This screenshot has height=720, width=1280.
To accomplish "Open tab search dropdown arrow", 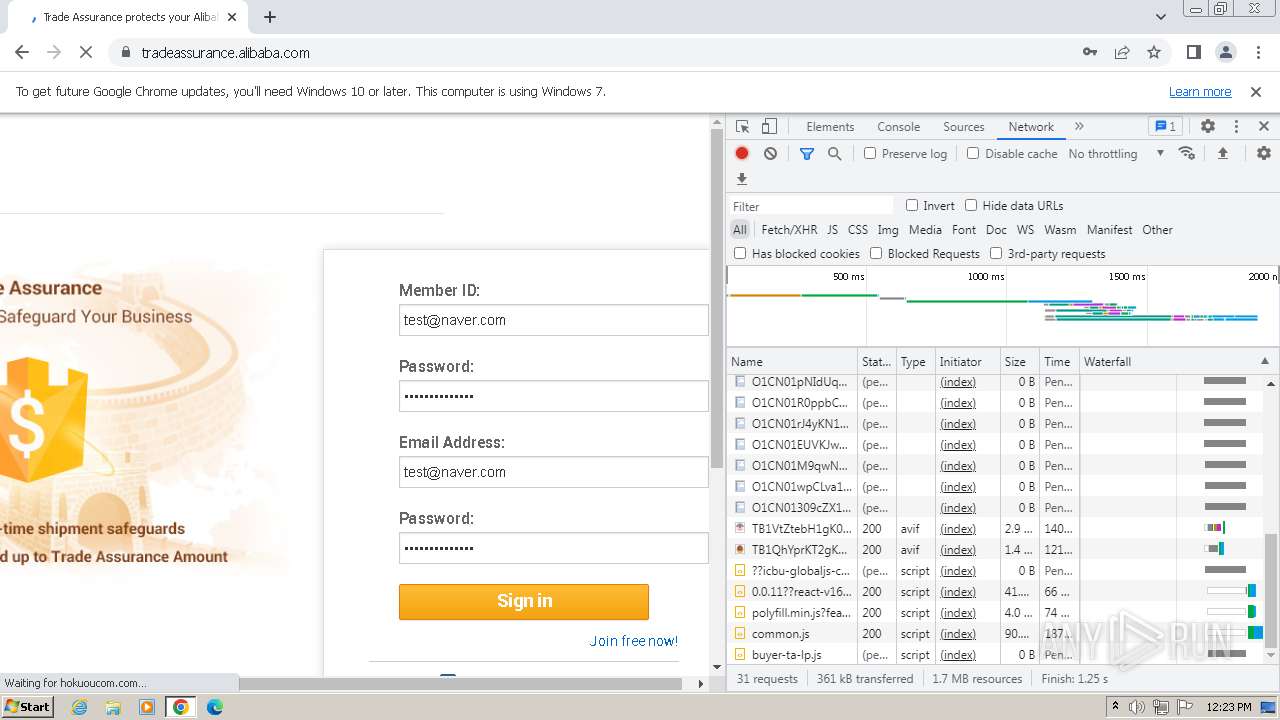I will (x=1160, y=17).
